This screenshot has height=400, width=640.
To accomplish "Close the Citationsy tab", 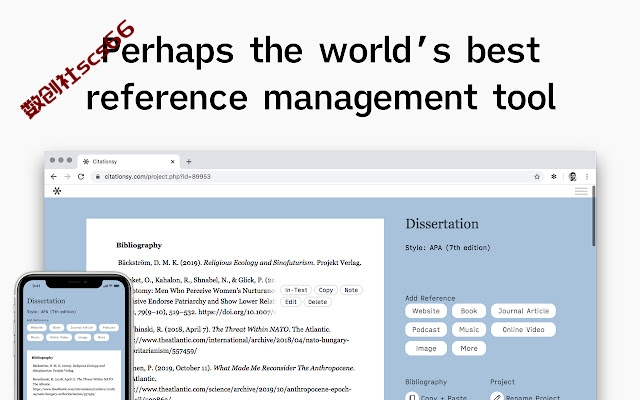I will point(172,162).
